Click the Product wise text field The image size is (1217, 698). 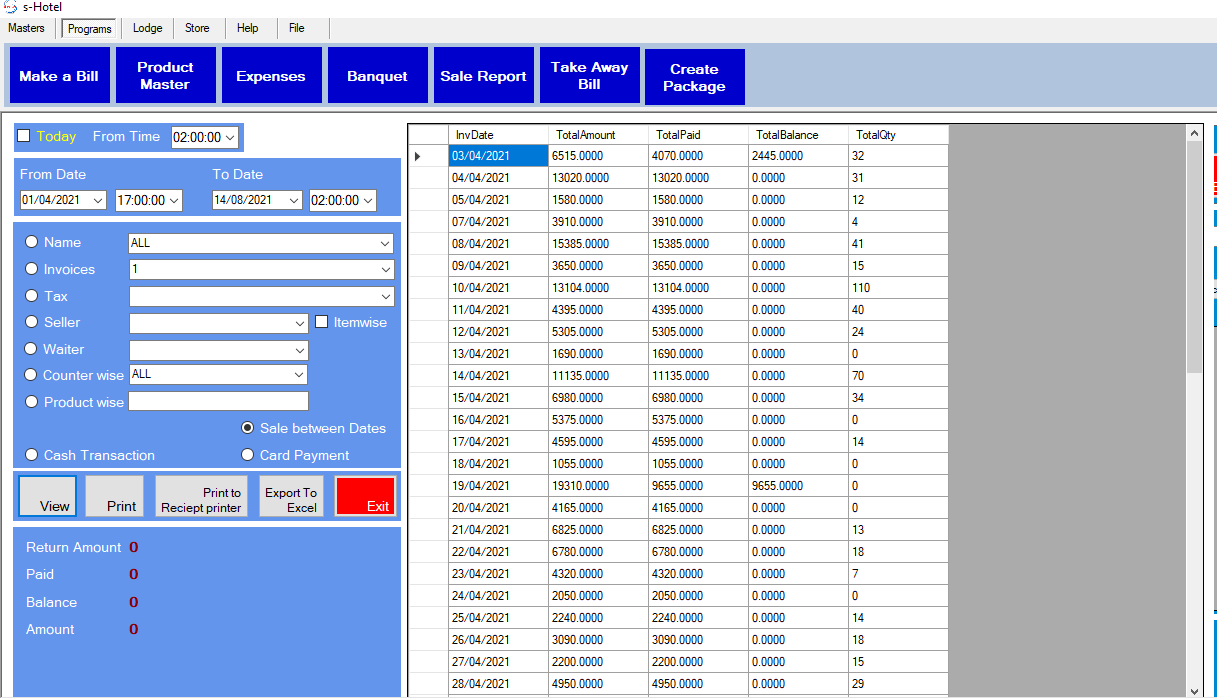tap(218, 402)
